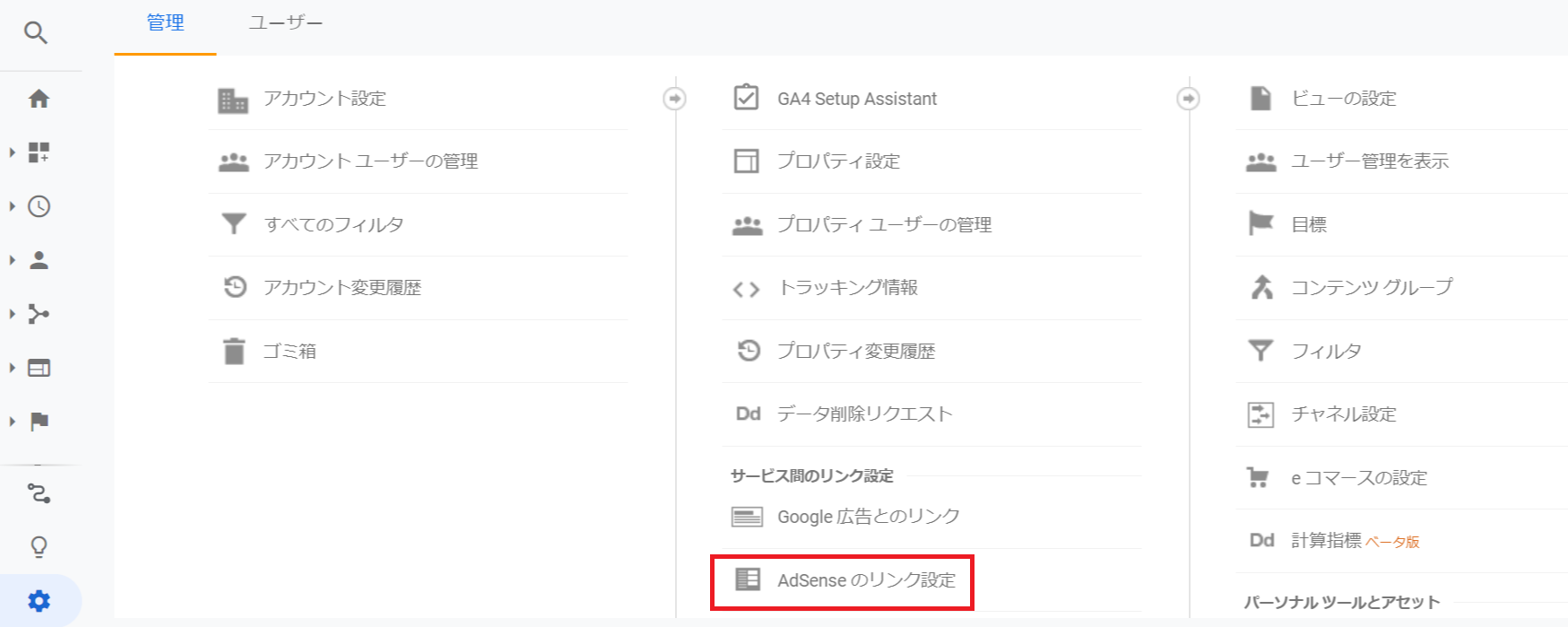Click the Google Ads link icon
1568x627 pixels.
[747, 517]
